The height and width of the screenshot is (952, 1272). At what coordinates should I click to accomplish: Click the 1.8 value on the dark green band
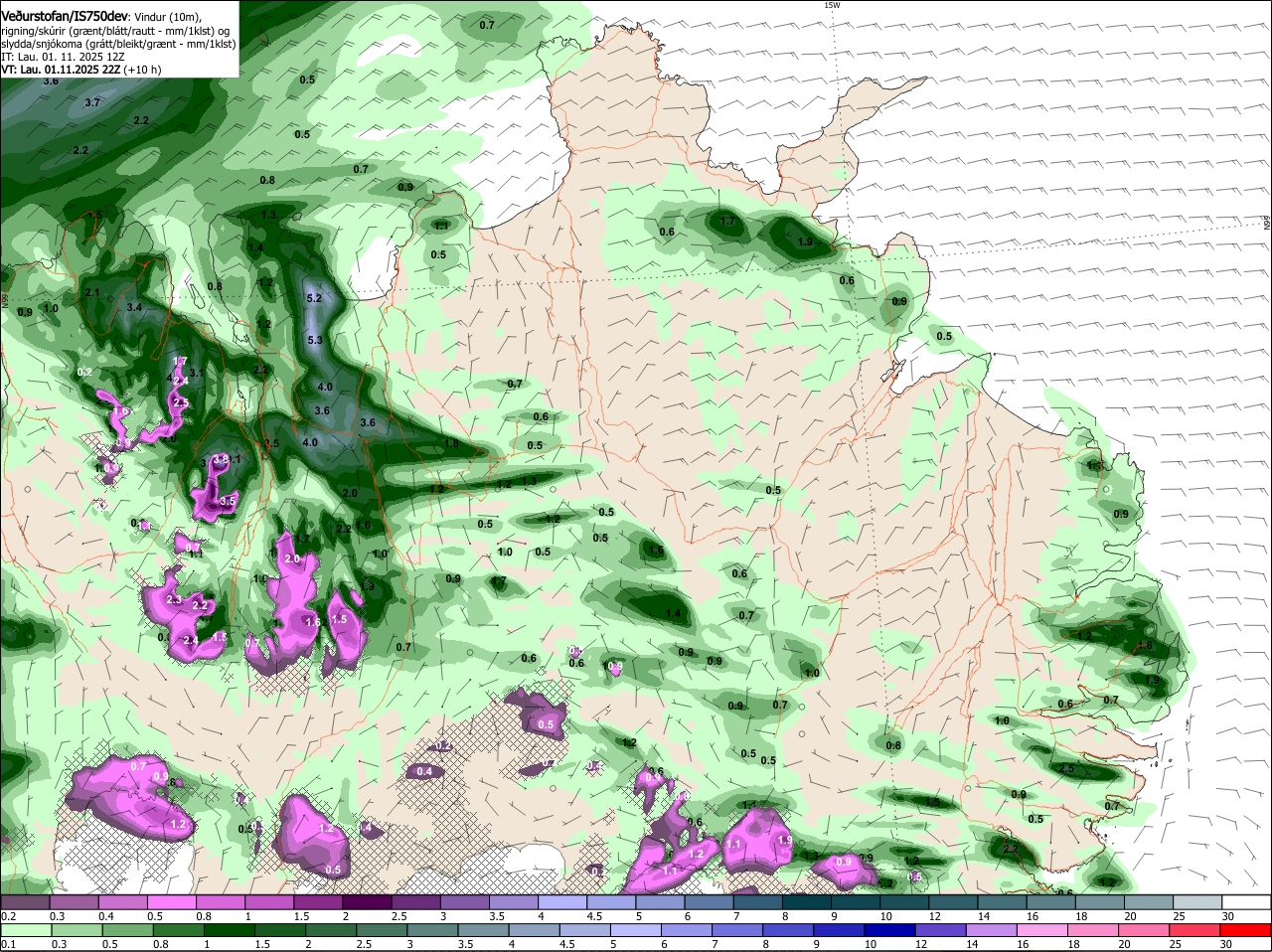point(452,444)
